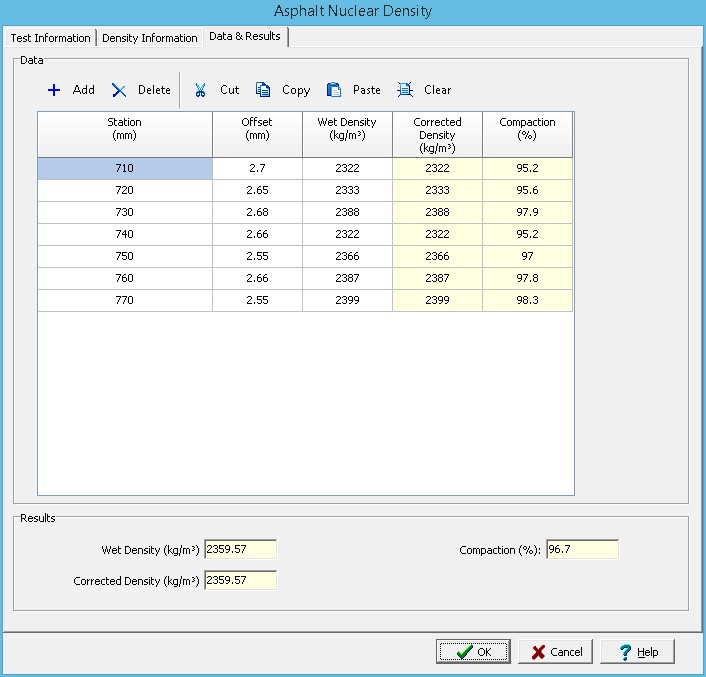Click the Clear icon in toolbar
The height and width of the screenshot is (677, 706).
point(405,90)
